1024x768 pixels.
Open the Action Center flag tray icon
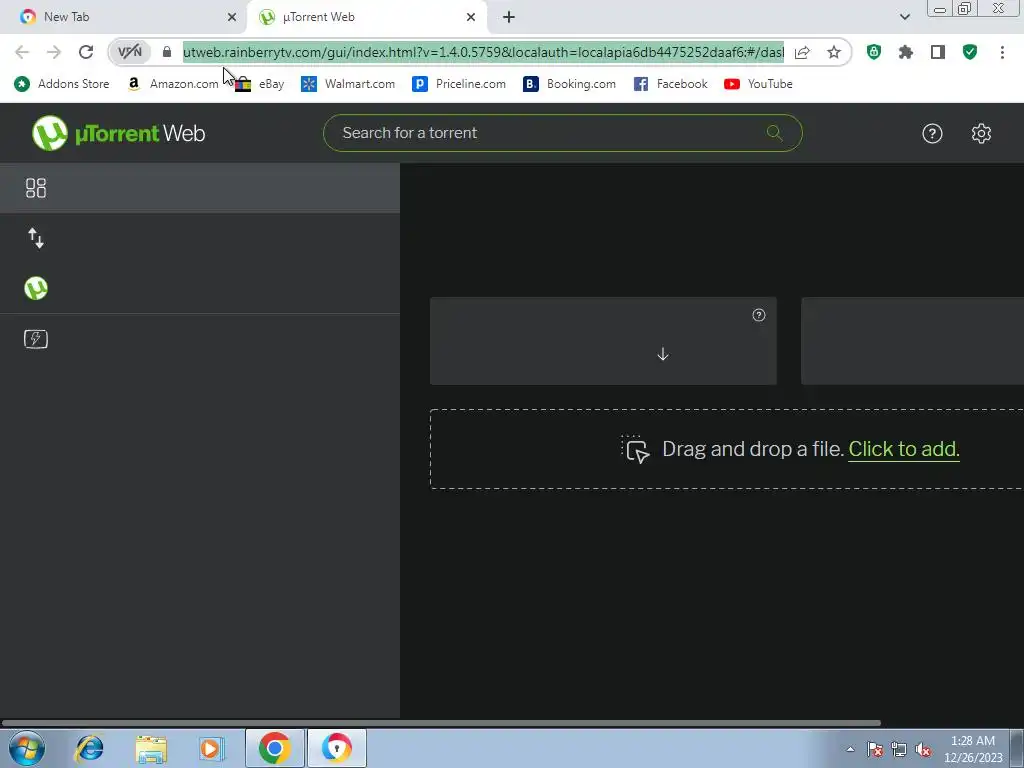click(x=875, y=750)
